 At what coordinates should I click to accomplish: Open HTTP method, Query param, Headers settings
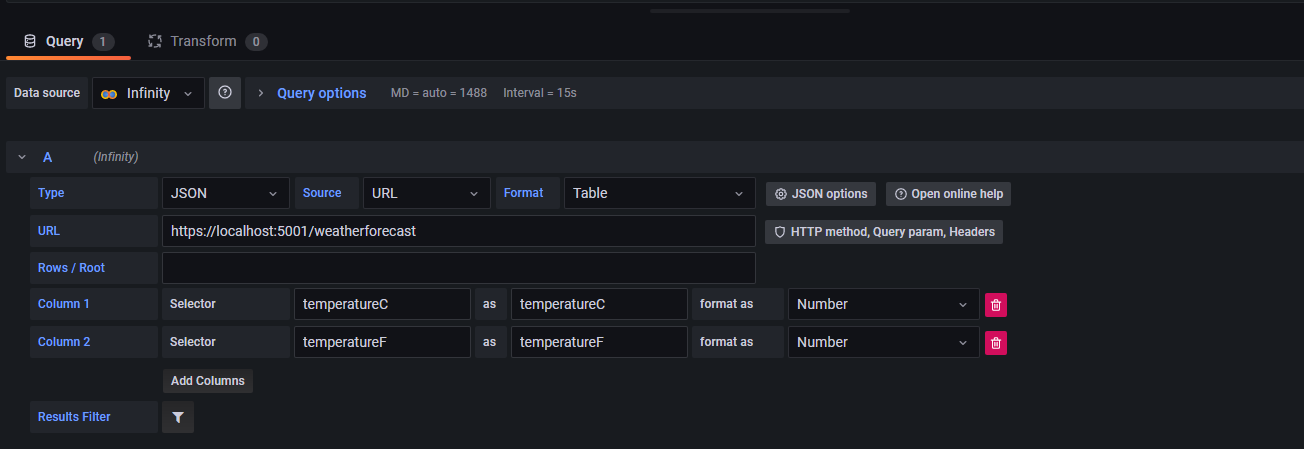(x=884, y=232)
